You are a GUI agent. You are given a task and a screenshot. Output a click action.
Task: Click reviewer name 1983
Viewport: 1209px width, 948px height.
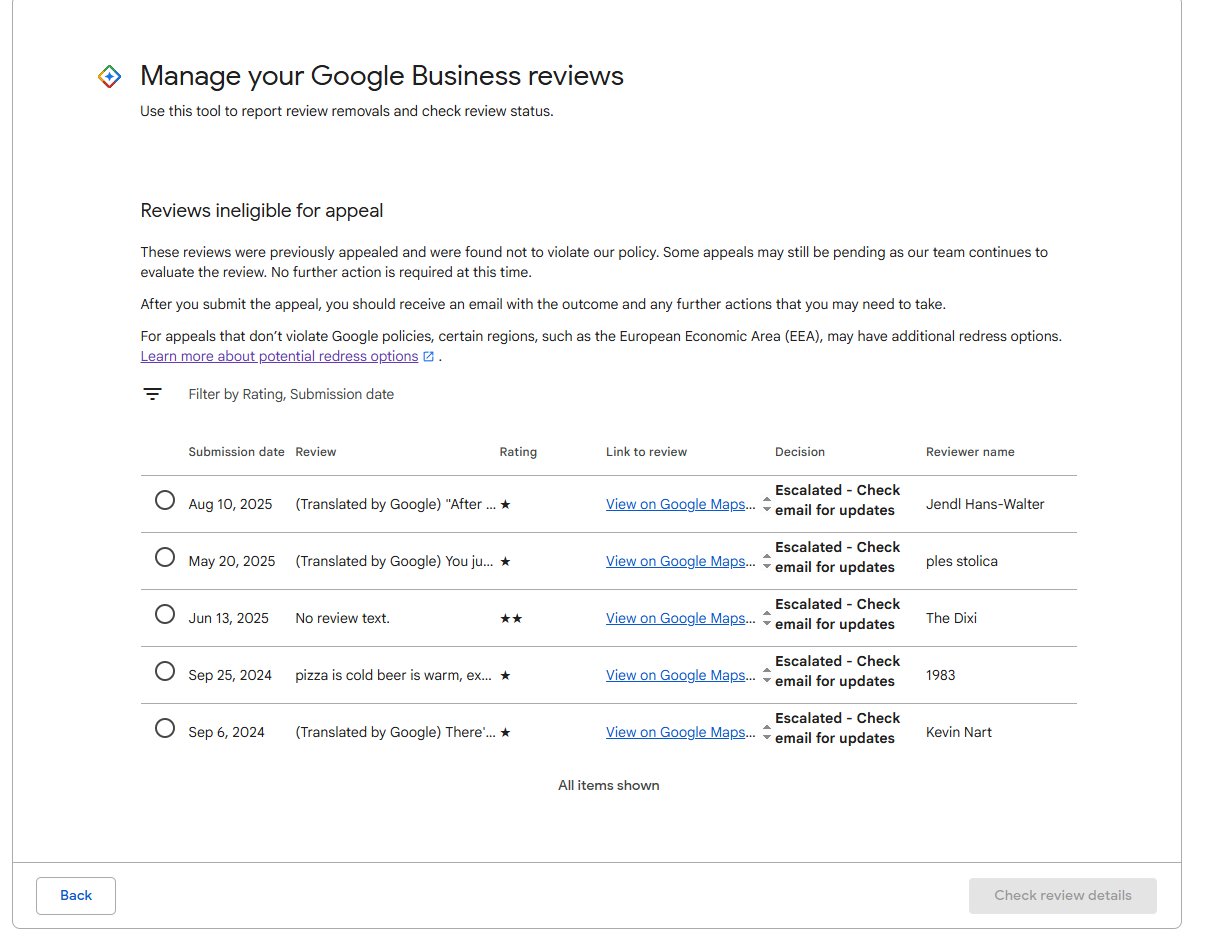(941, 675)
